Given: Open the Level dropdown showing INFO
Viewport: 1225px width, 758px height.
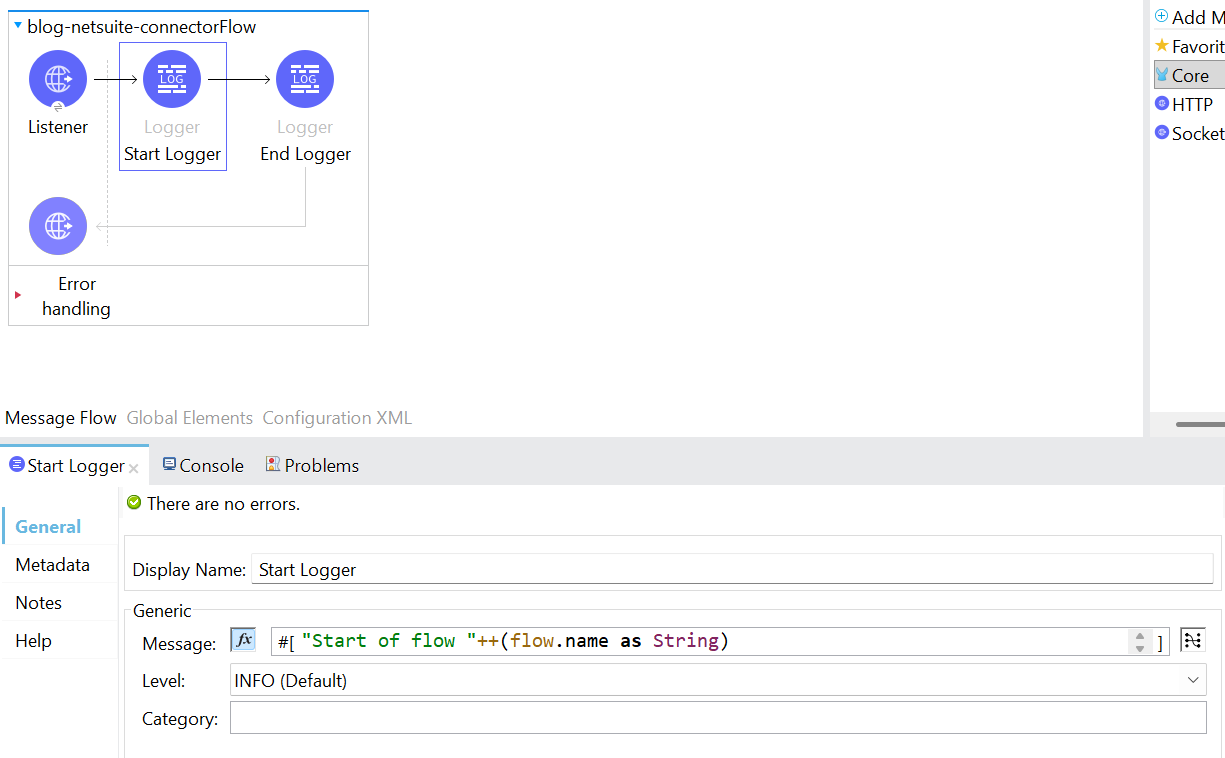Looking at the screenshot, I should (x=717, y=680).
